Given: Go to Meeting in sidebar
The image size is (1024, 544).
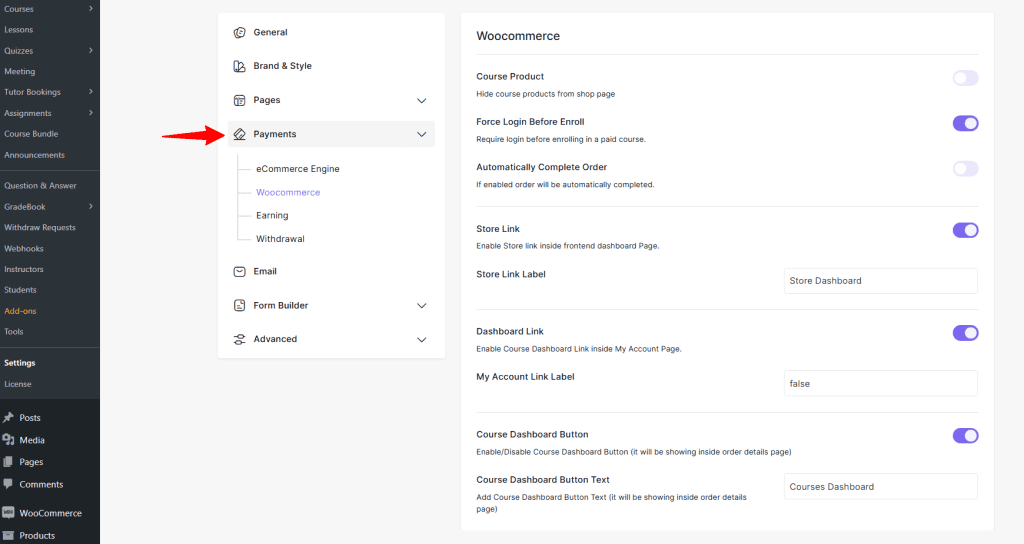Looking at the screenshot, I should 20,71.
